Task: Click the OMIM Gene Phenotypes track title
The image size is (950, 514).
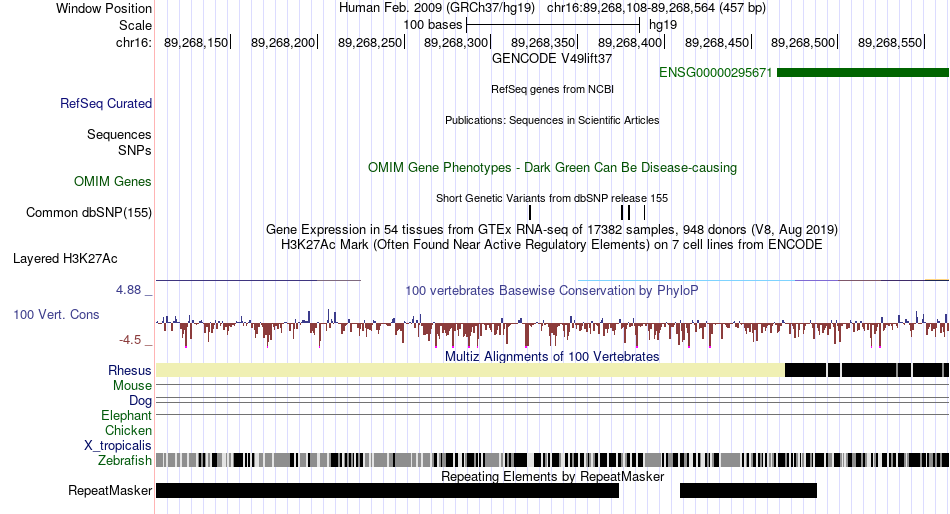Action: click(552, 167)
